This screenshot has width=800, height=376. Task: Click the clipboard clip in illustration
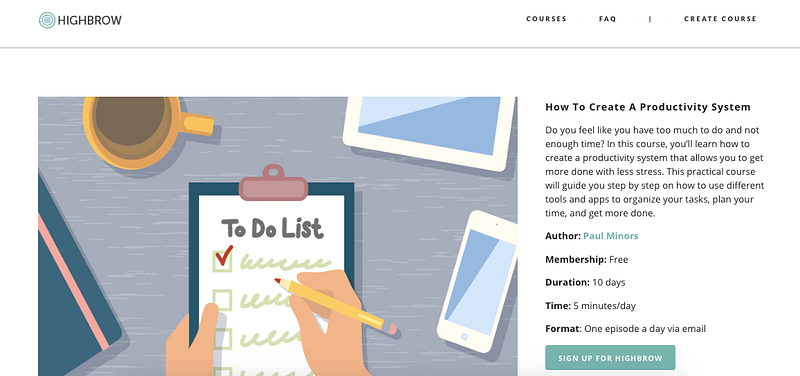[273, 183]
